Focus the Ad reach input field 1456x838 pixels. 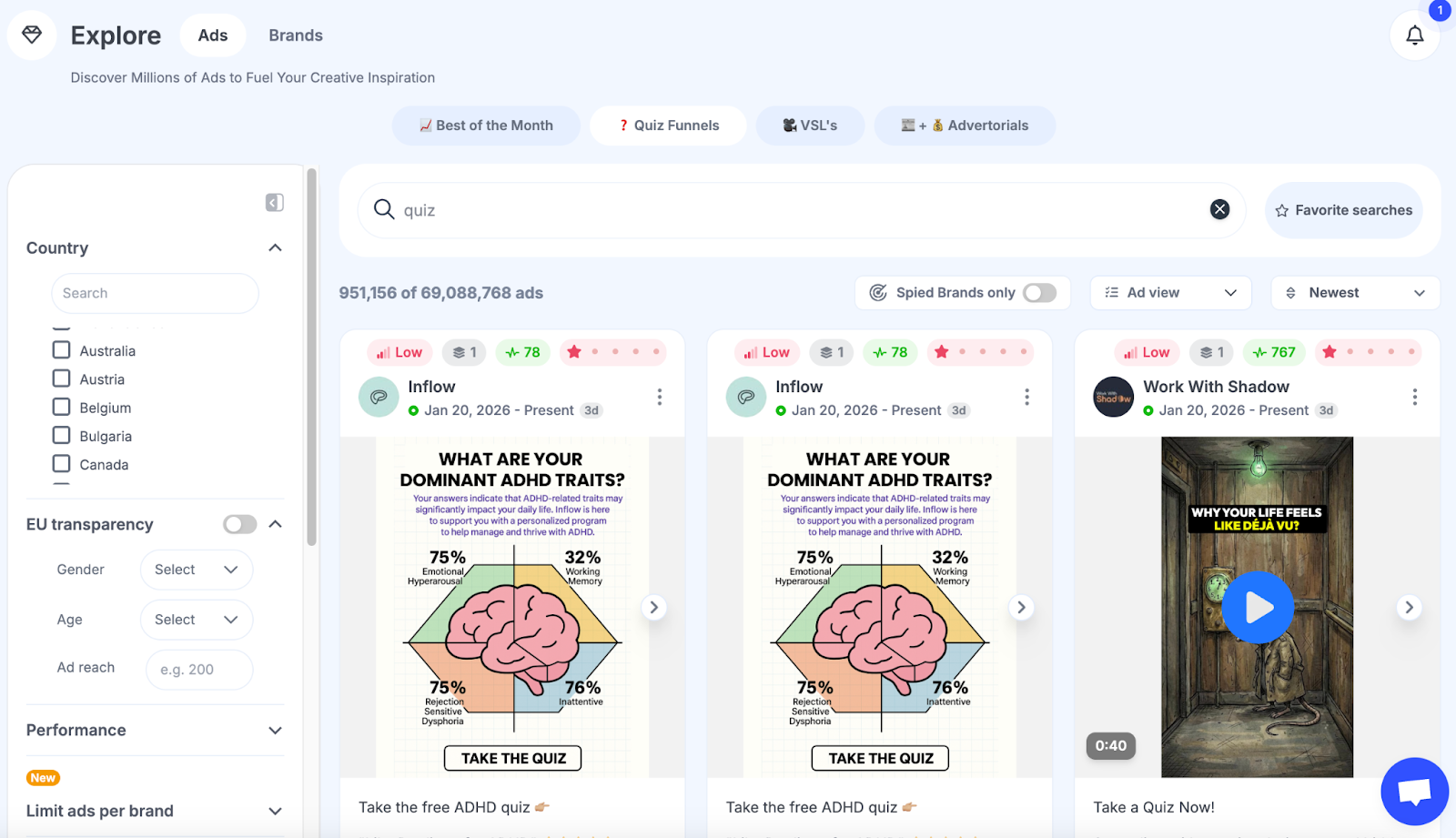point(199,670)
